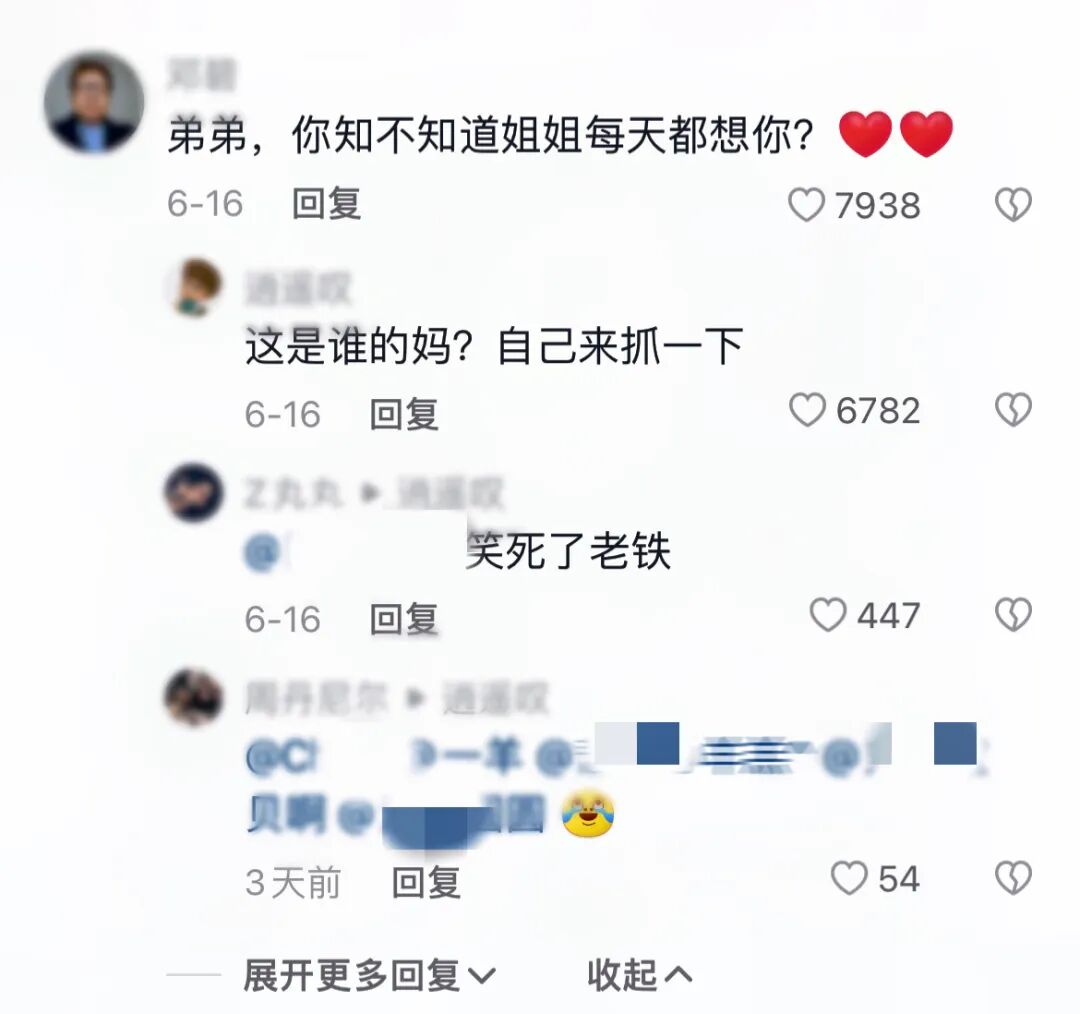Open avatar of the 3天前 commenter
This screenshot has width=1080, height=1014.
click(194, 697)
